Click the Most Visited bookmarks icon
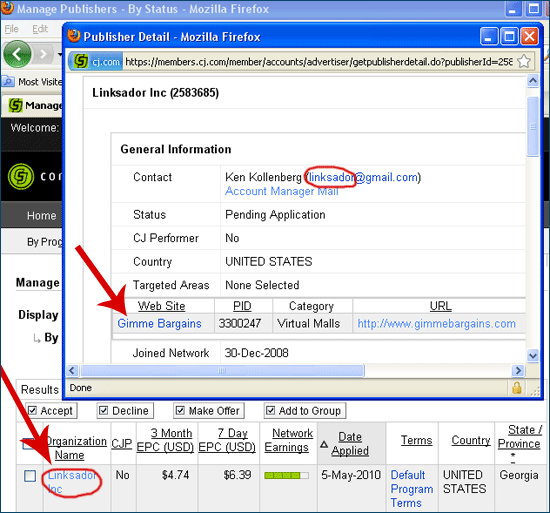This screenshot has width=550, height=513. [8, 82]
